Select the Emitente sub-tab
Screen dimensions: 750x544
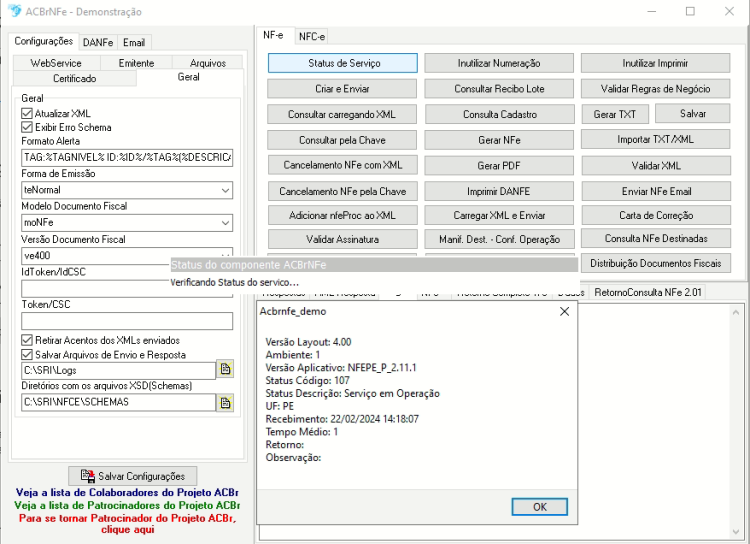[x=136, y=63]
